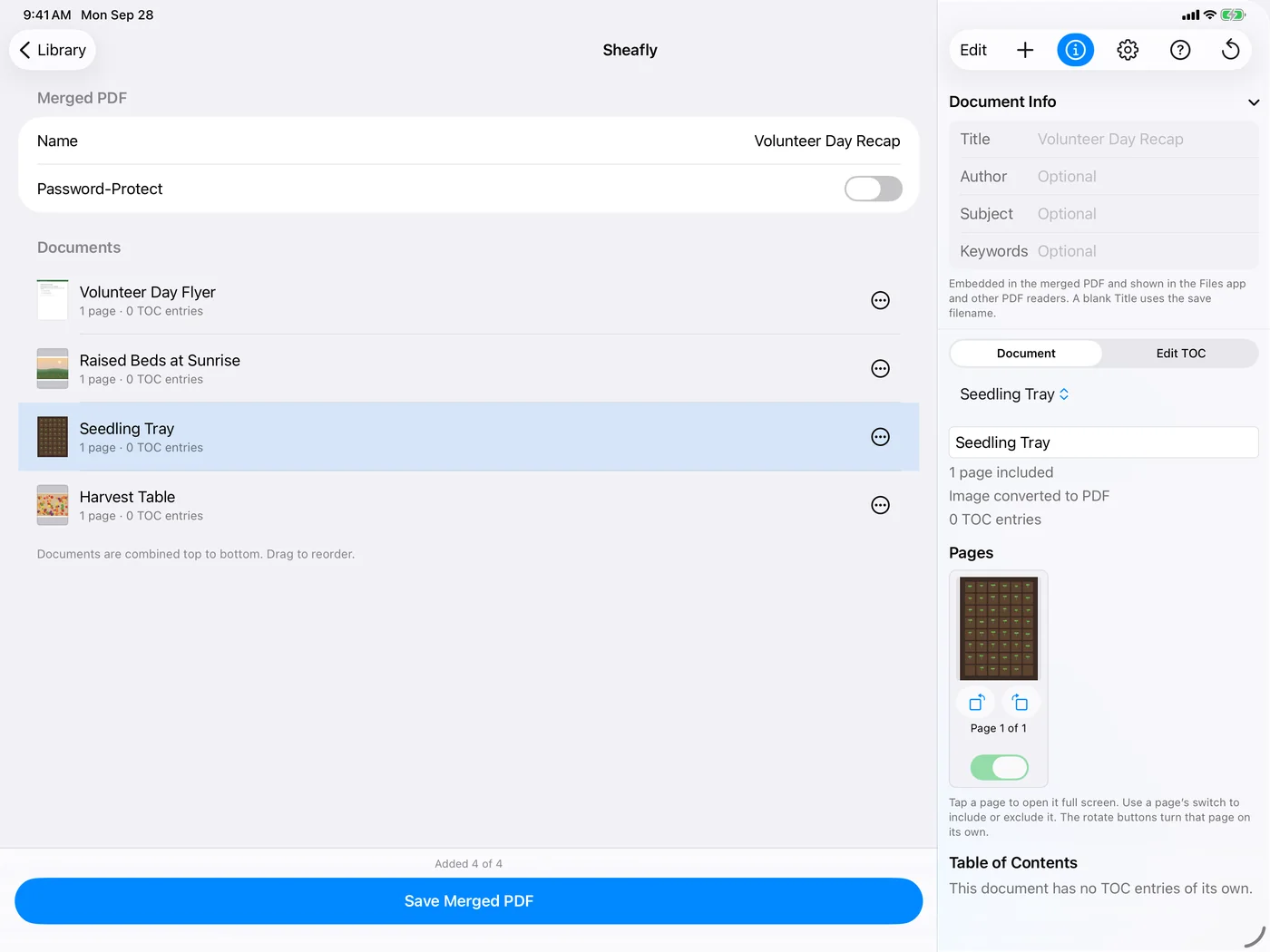Edit the merged PDF name Volunteer Day Recap

click(x=827, y=141)
